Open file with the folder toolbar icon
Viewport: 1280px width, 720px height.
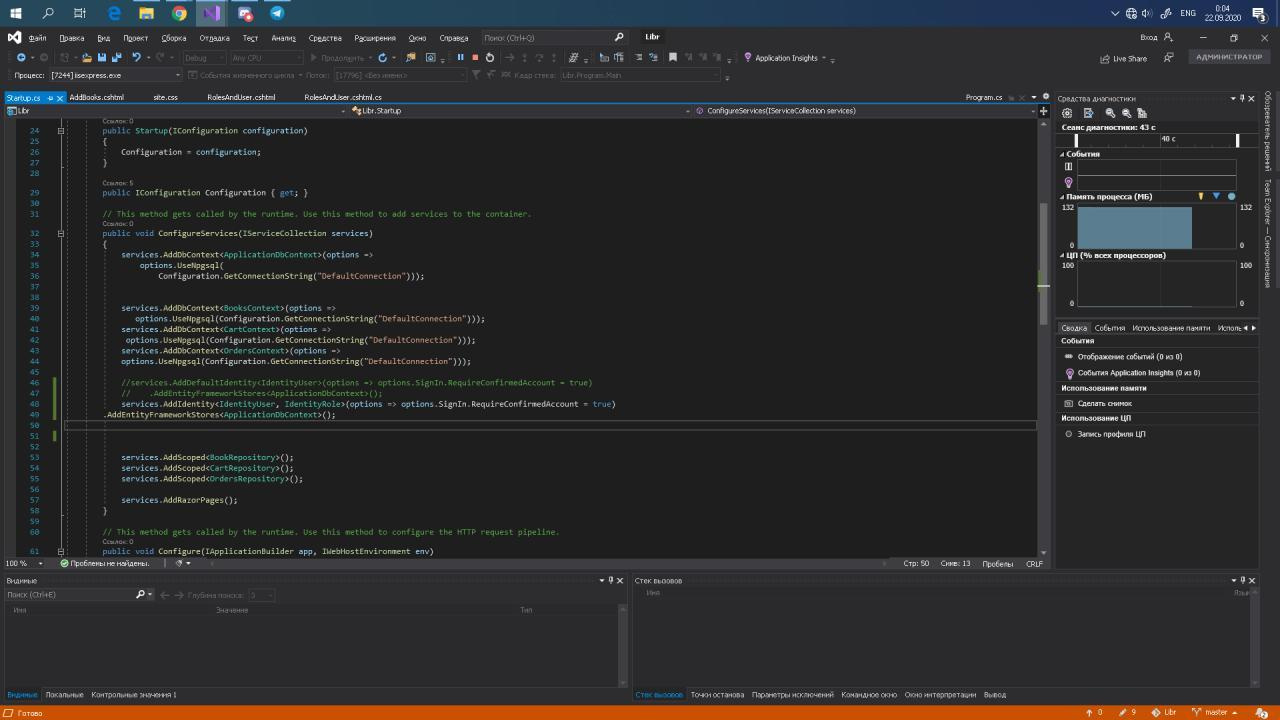tap(87, 58)
